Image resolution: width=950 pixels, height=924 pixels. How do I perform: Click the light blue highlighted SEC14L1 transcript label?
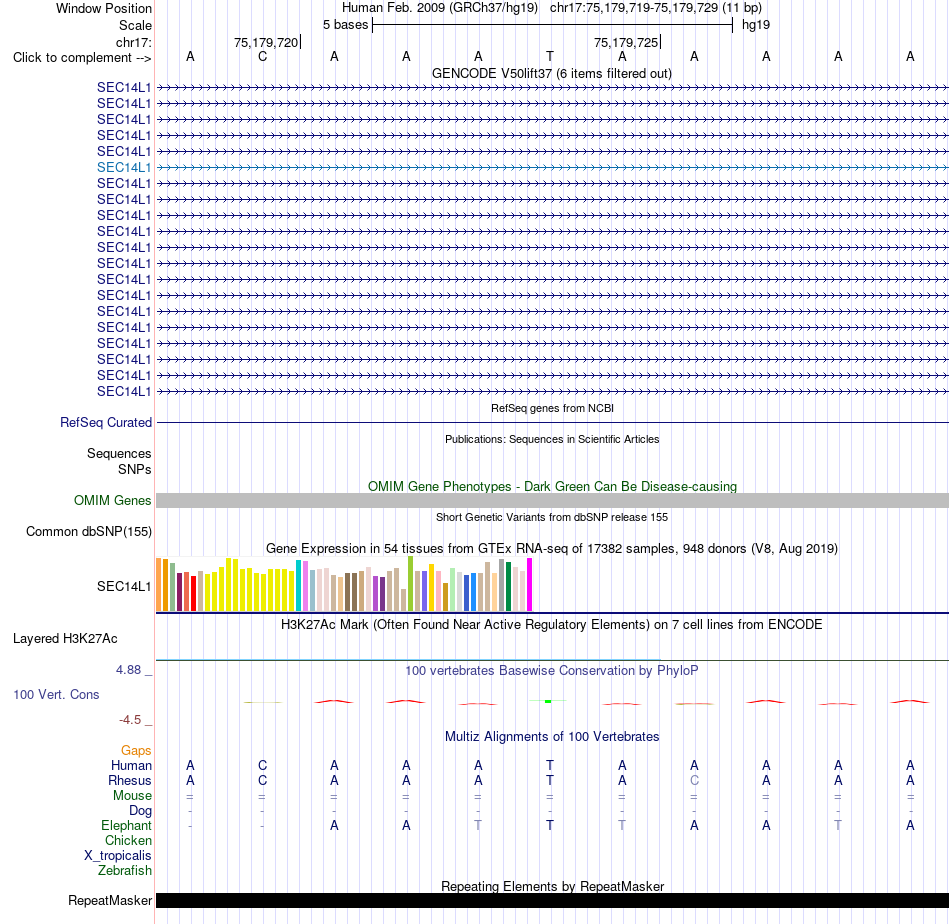coord(124,167)
